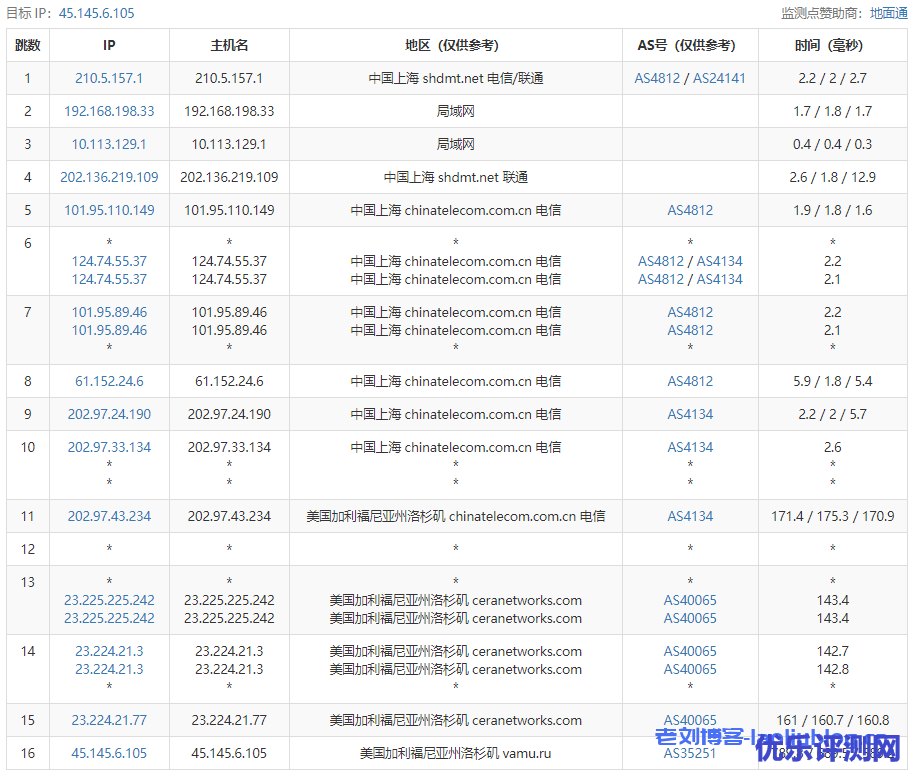Image resolution: width=914 pixels, height=775 pixels.
Task: Click blue IP link 101.95.110.149 in hop 5
Action: coord(109,210)
